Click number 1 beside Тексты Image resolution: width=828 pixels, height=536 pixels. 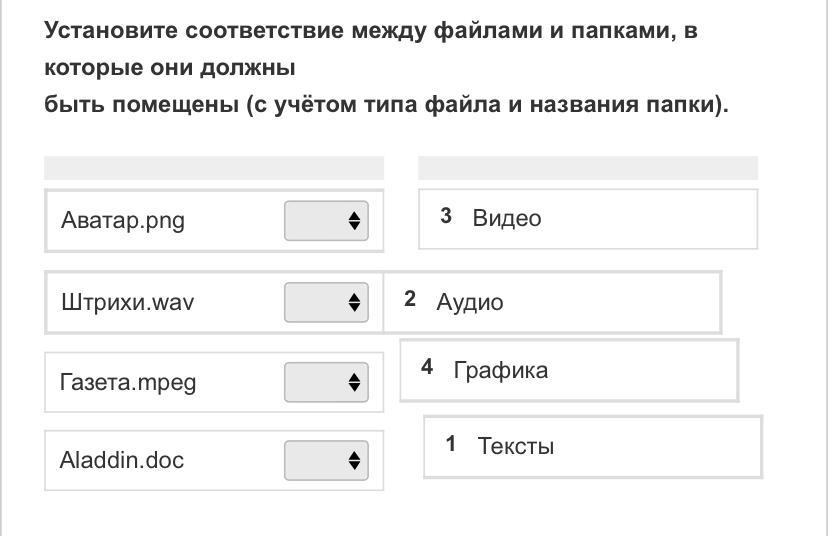pyautogui.click(x=451, y=444)
